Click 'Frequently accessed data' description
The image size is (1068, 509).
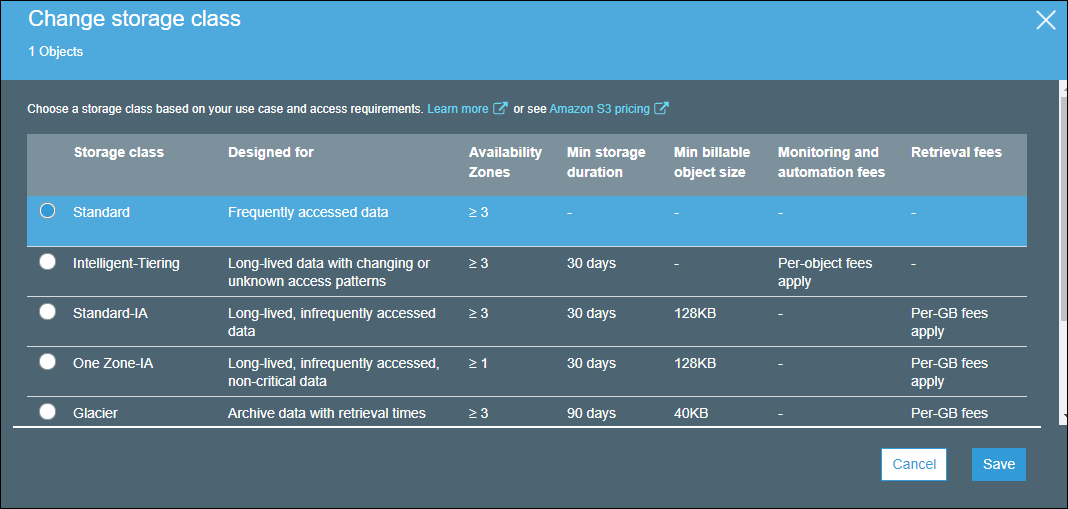tap(309, 213)
